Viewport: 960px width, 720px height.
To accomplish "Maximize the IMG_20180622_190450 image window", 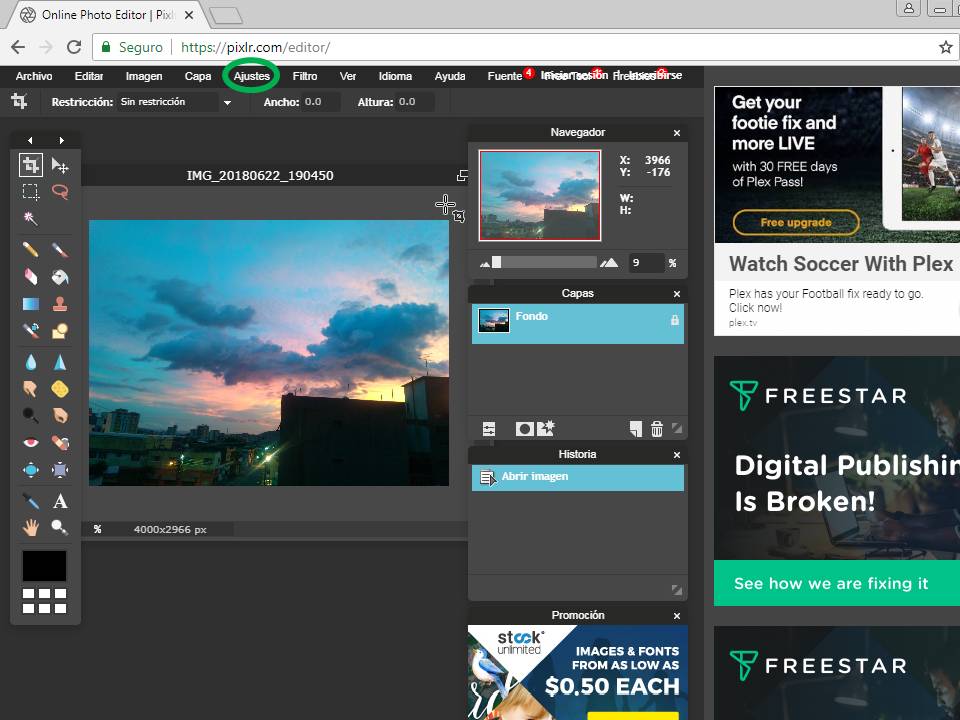I will click(x=462, y=176).
